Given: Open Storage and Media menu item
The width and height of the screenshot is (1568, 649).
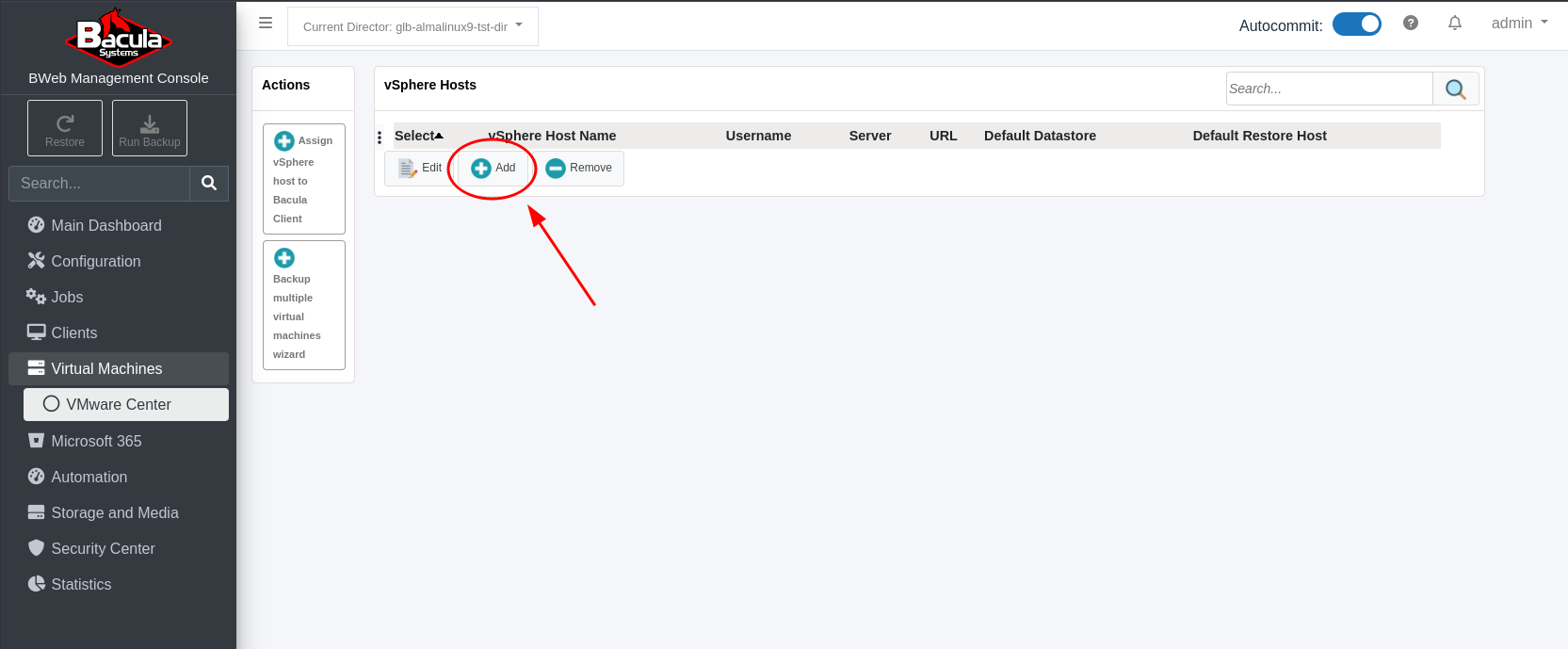Looking at the screenshot, I should tap(119, 512).
